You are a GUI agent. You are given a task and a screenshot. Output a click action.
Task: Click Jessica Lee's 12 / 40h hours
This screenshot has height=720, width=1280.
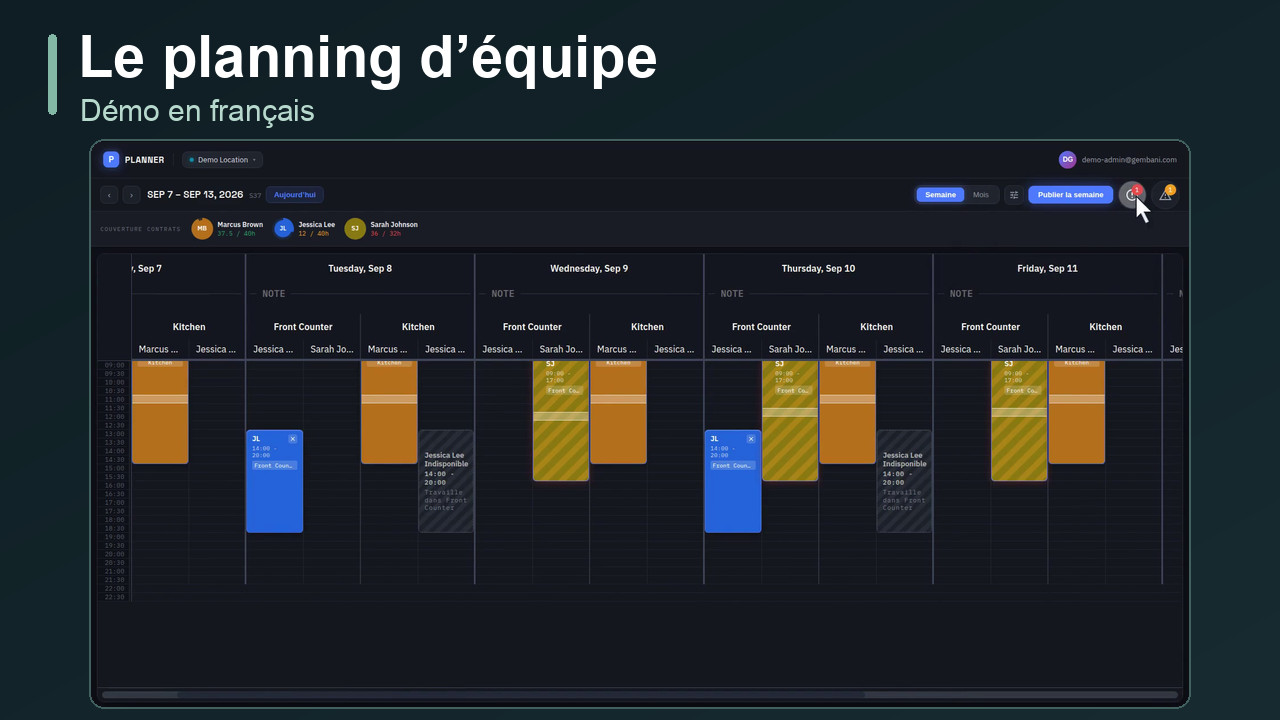coord(315,234)
